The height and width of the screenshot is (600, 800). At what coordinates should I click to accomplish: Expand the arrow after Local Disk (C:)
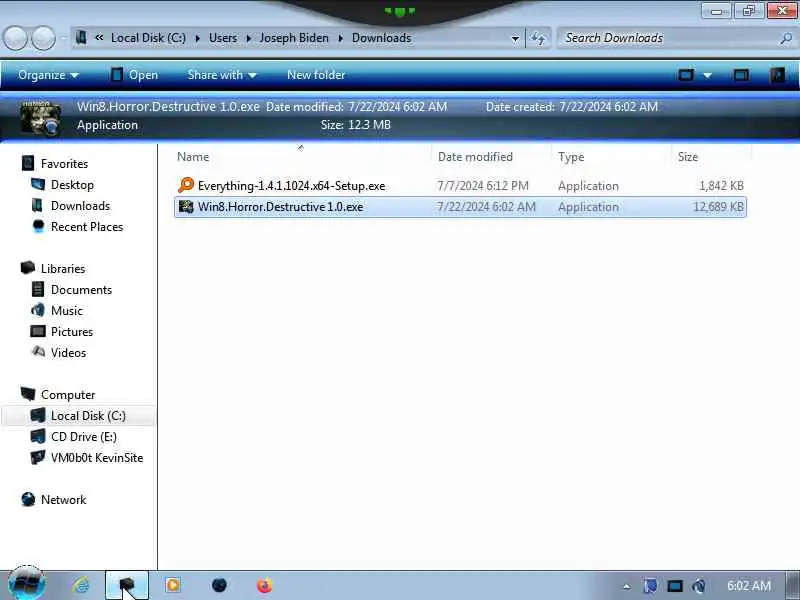197,38
